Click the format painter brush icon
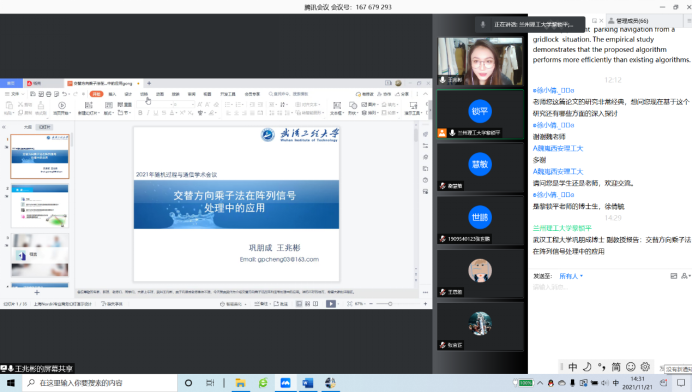Viewport: 693px width, 392px height. click(x=41, y=105)
